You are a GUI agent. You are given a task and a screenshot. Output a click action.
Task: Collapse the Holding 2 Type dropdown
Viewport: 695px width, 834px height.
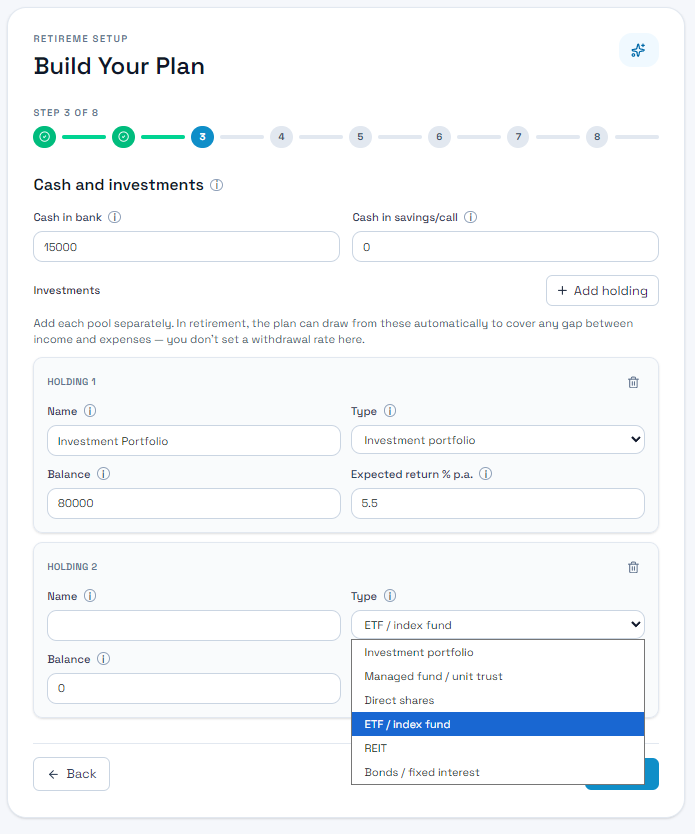498,624
